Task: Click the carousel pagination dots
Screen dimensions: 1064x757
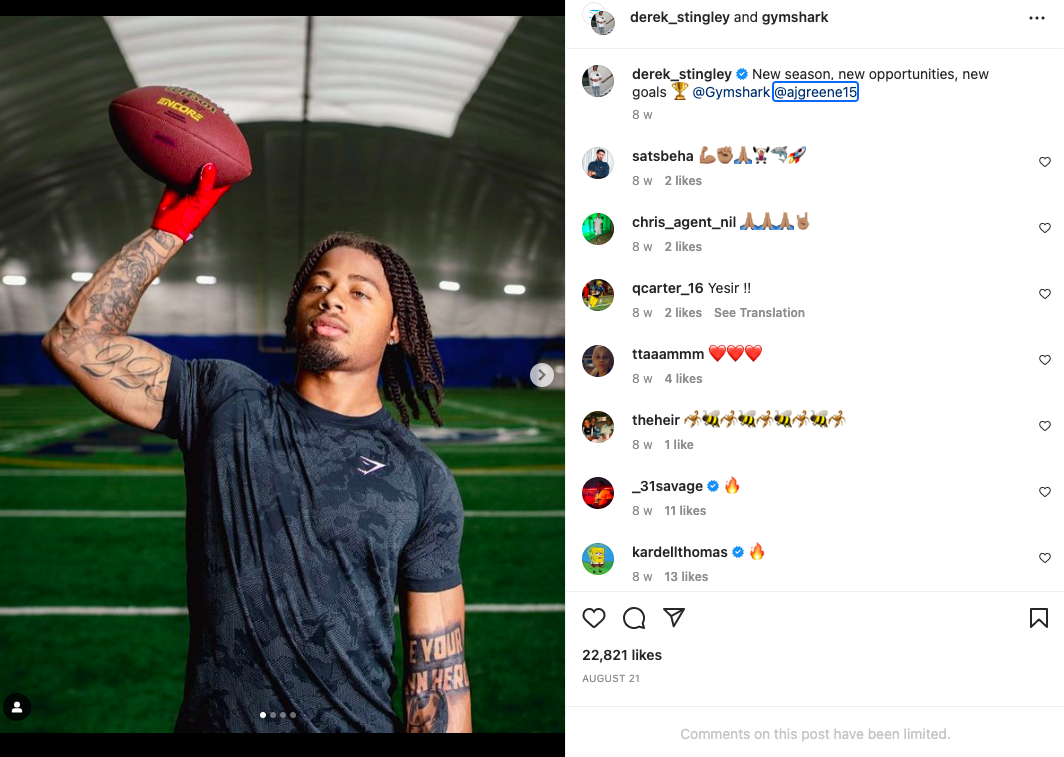Action: [278, 715]
